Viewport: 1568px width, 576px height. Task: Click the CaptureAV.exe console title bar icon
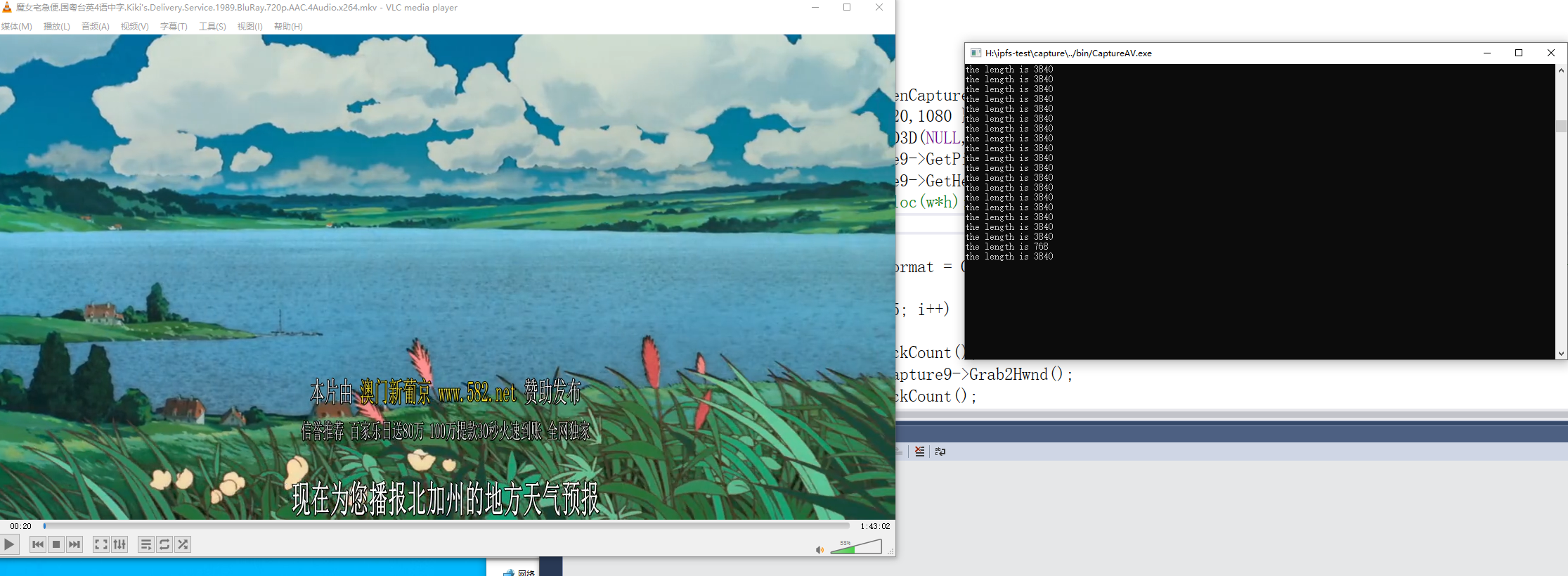click(976, 53)
